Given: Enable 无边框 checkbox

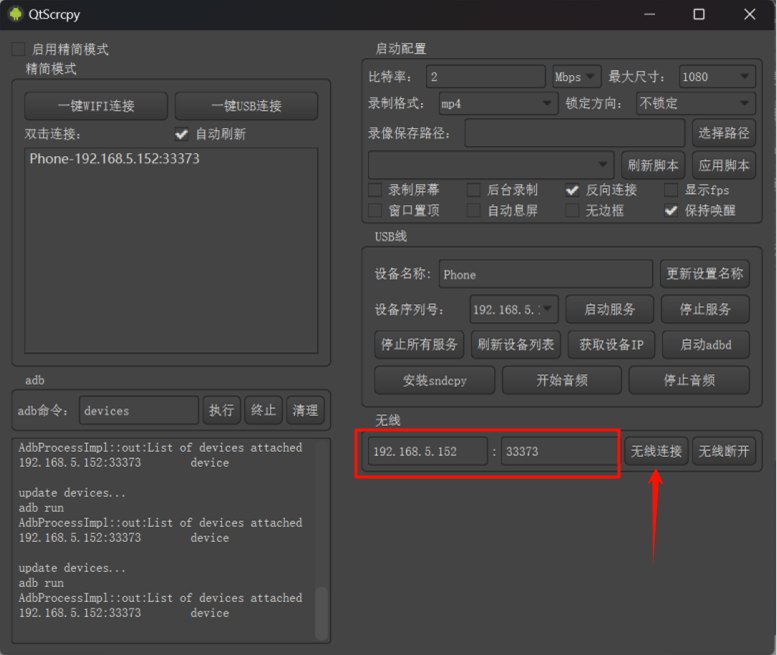Looking at the screenshot, I should 572,211.
